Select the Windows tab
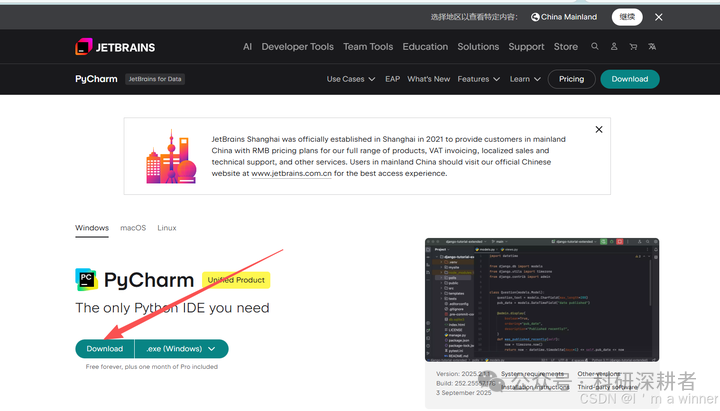The height and width of the screenshot is (411, 720). 92,228
